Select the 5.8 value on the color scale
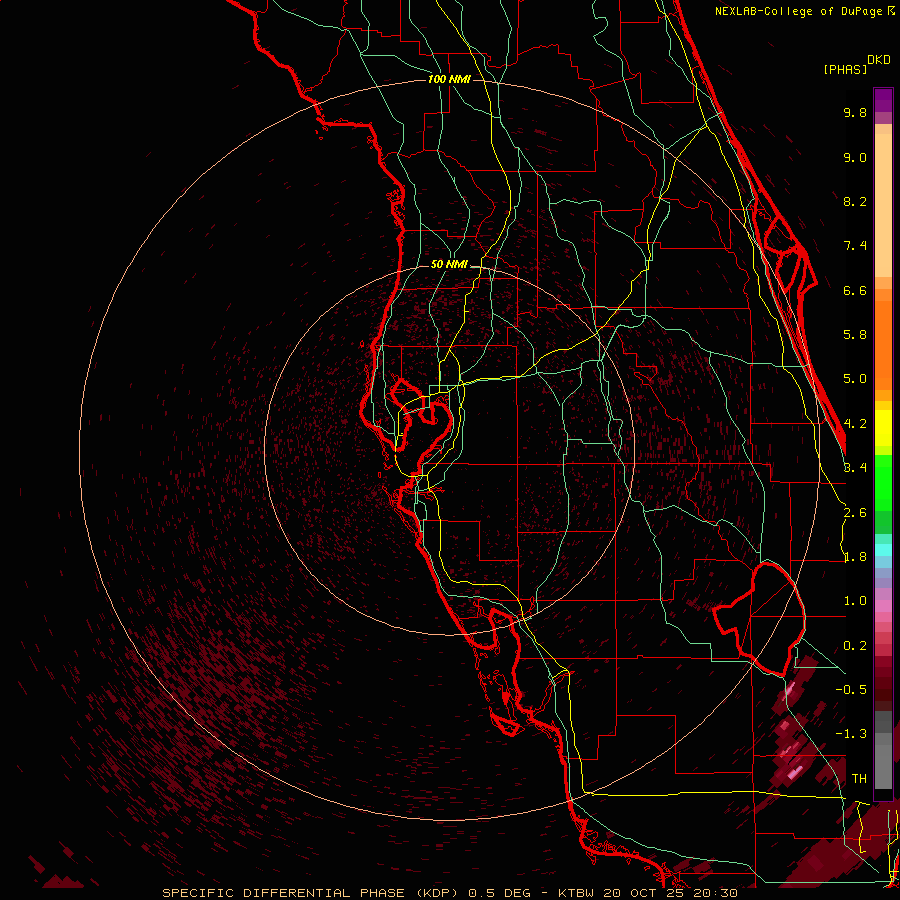Image resolution: width=900 pixels, height=900 pixels. coord(855,335)
